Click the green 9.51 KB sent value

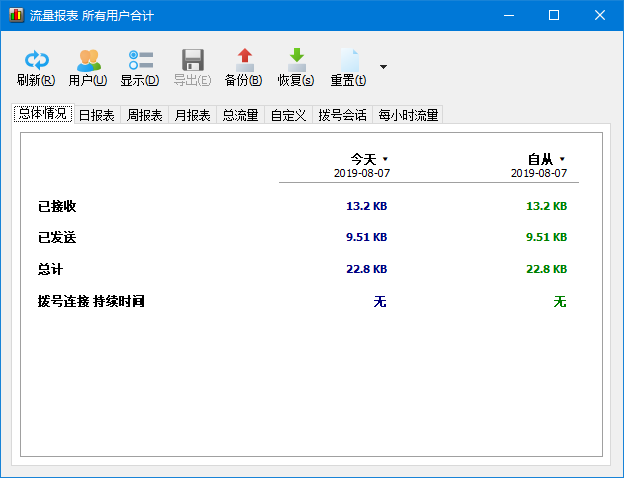[546, 237]
